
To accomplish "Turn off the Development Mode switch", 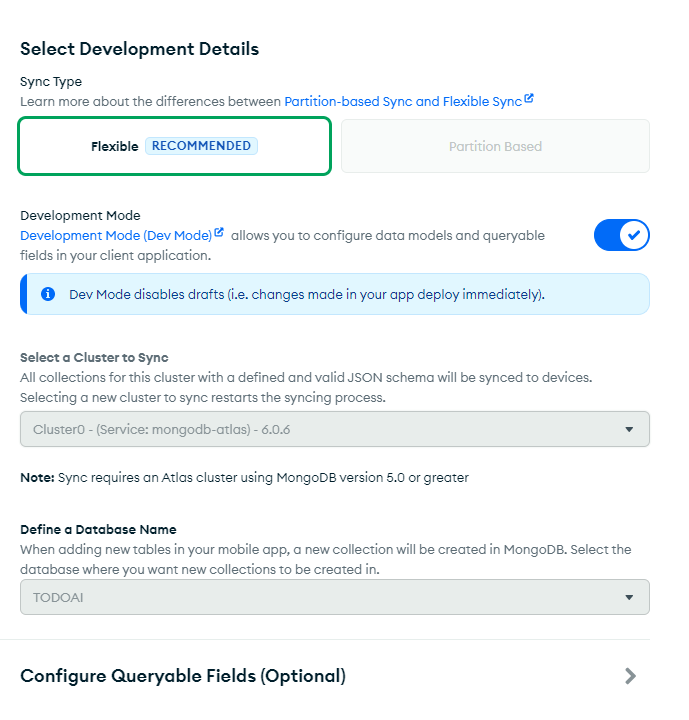I will click(622, 235).
